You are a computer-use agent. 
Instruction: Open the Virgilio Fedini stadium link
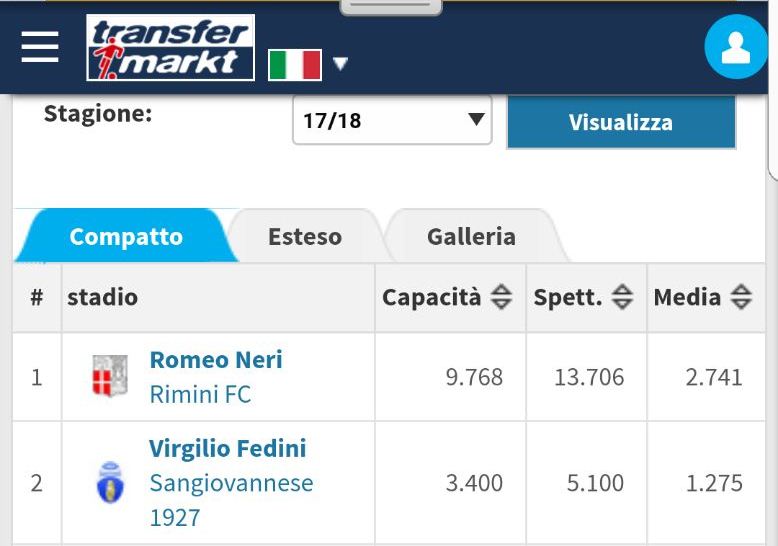[228, 448]
